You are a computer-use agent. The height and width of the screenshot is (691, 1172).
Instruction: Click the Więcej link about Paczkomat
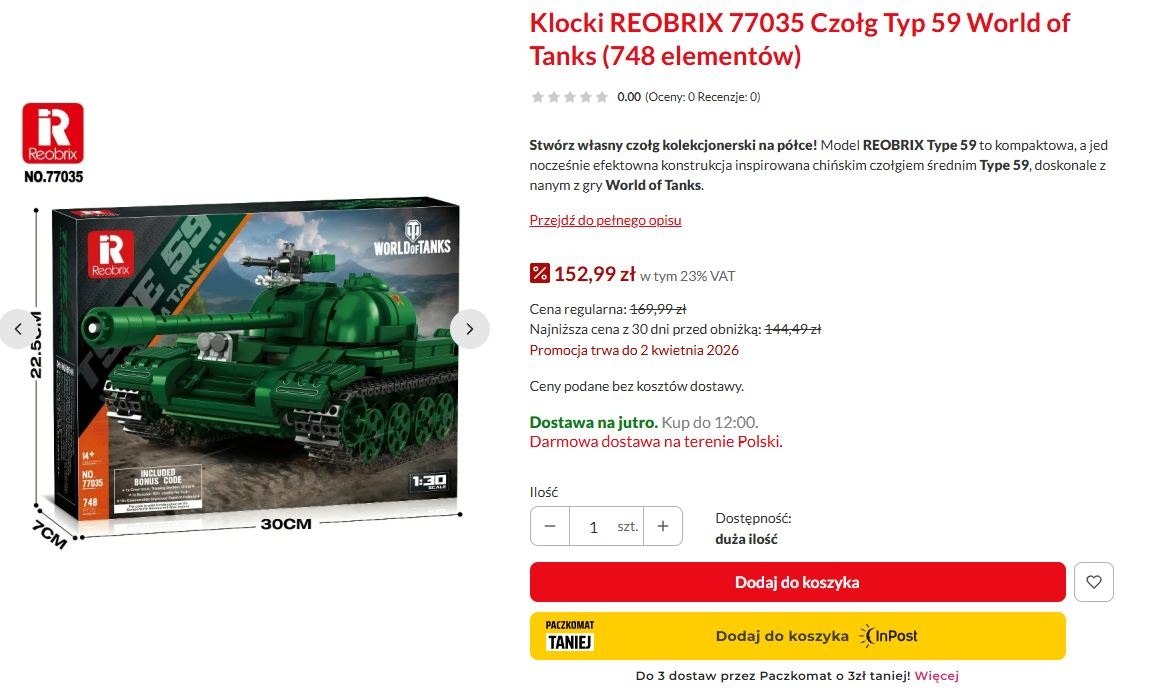pyautogui.click(x=936, y=675)
